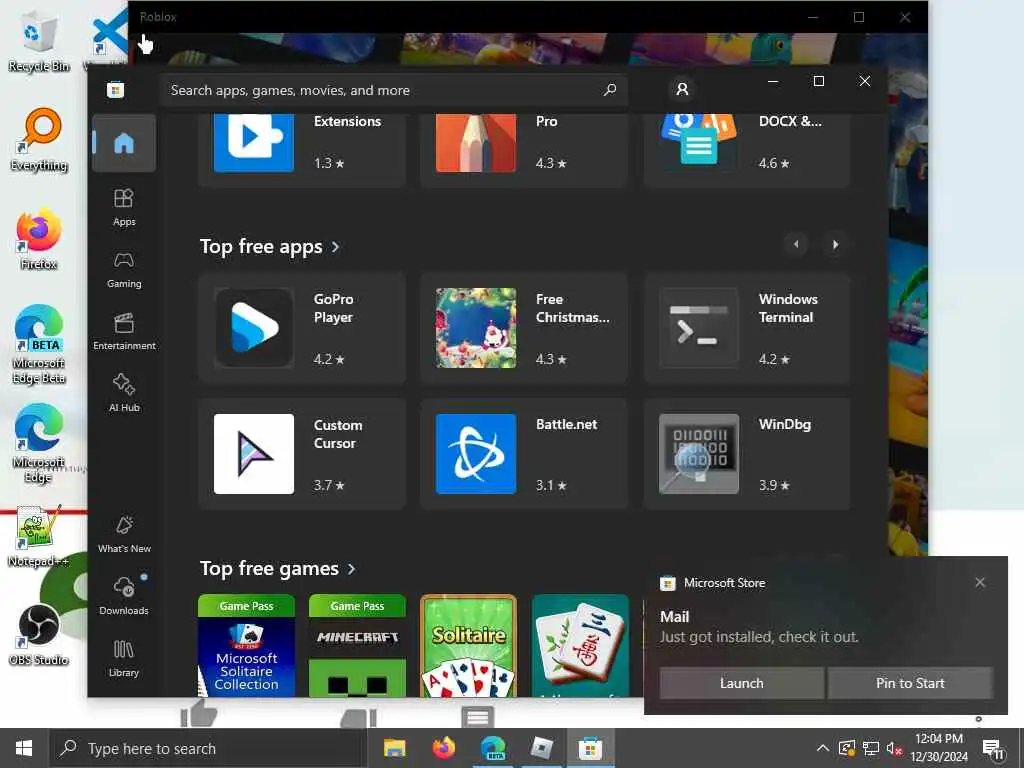Click the search magnifier icon in Store
Viewport: 1024px width, 768px height.
pyautogui.click(x=610, y=89)
